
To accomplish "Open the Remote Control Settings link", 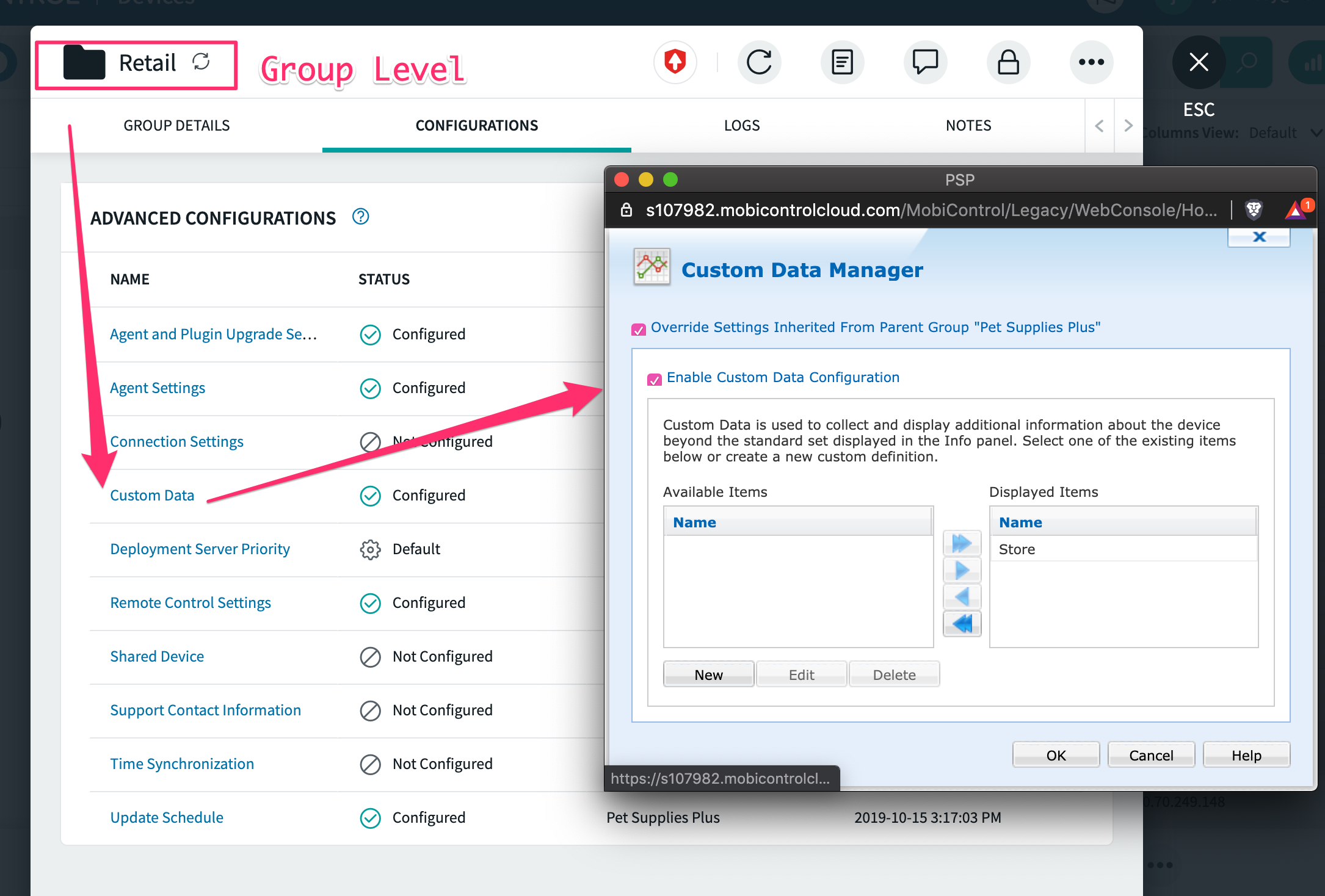I will (191, 603).
